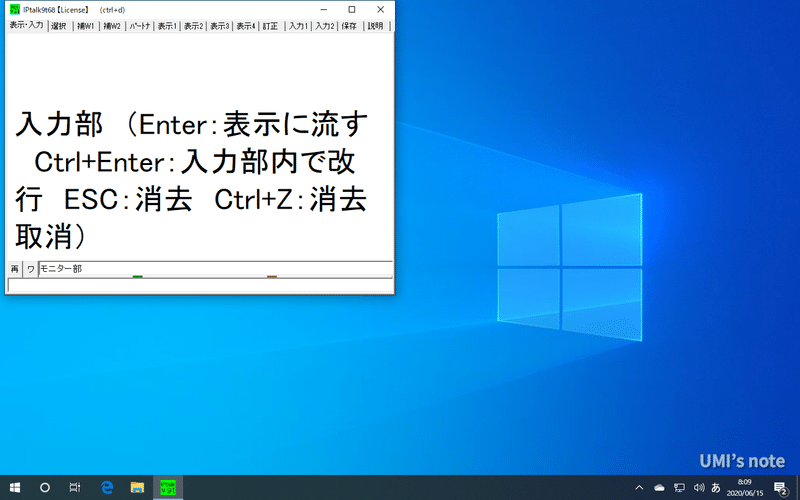
Task: Open the 入力2 tab
Action: pyautogui.click(x=325, y=26)
